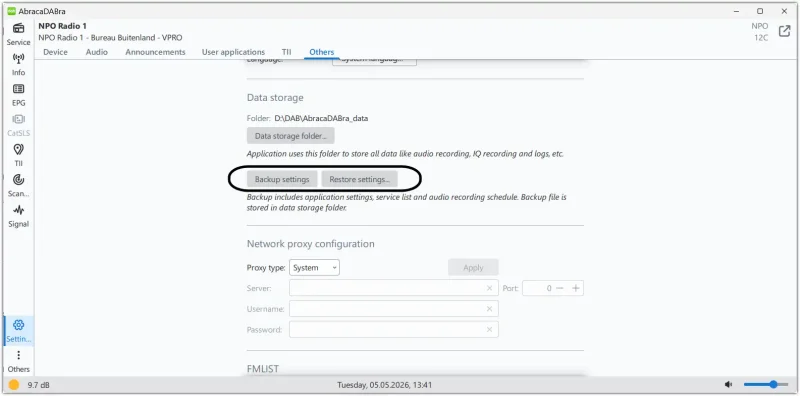This screenshot has height=396, width=800.
Task: Adjust the volume slider handle
Action: pyautogui.click(x=773, y=384)
